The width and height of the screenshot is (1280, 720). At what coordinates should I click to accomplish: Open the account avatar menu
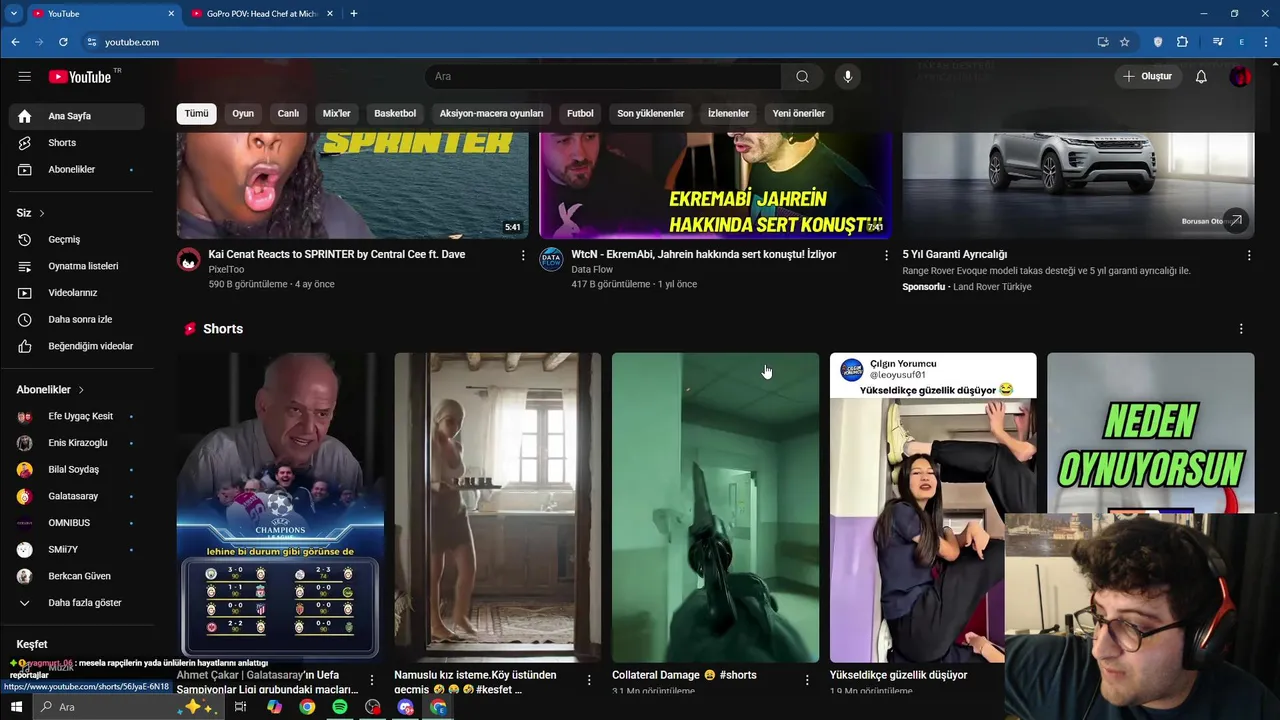(x=1240, y=77)
